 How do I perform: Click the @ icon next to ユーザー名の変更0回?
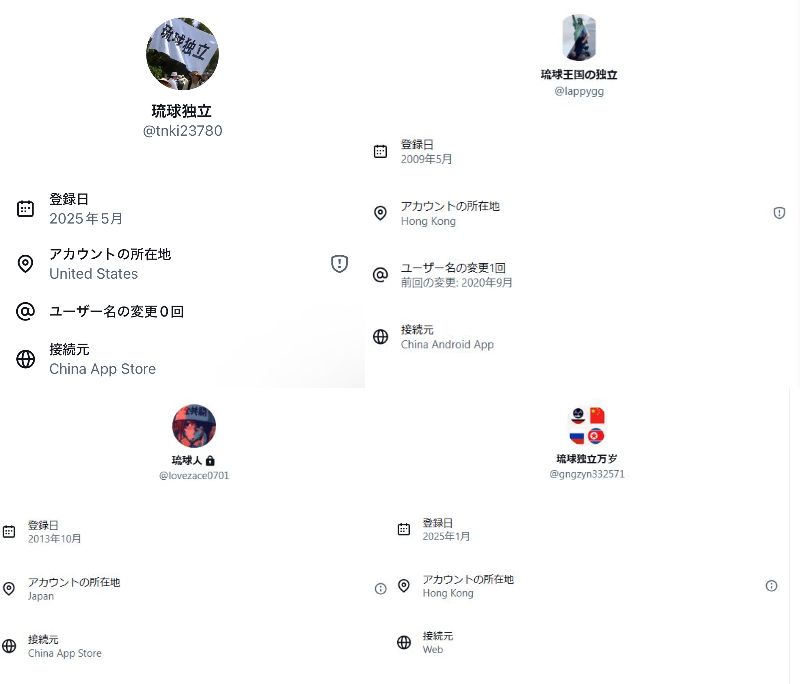coord(26,311)
